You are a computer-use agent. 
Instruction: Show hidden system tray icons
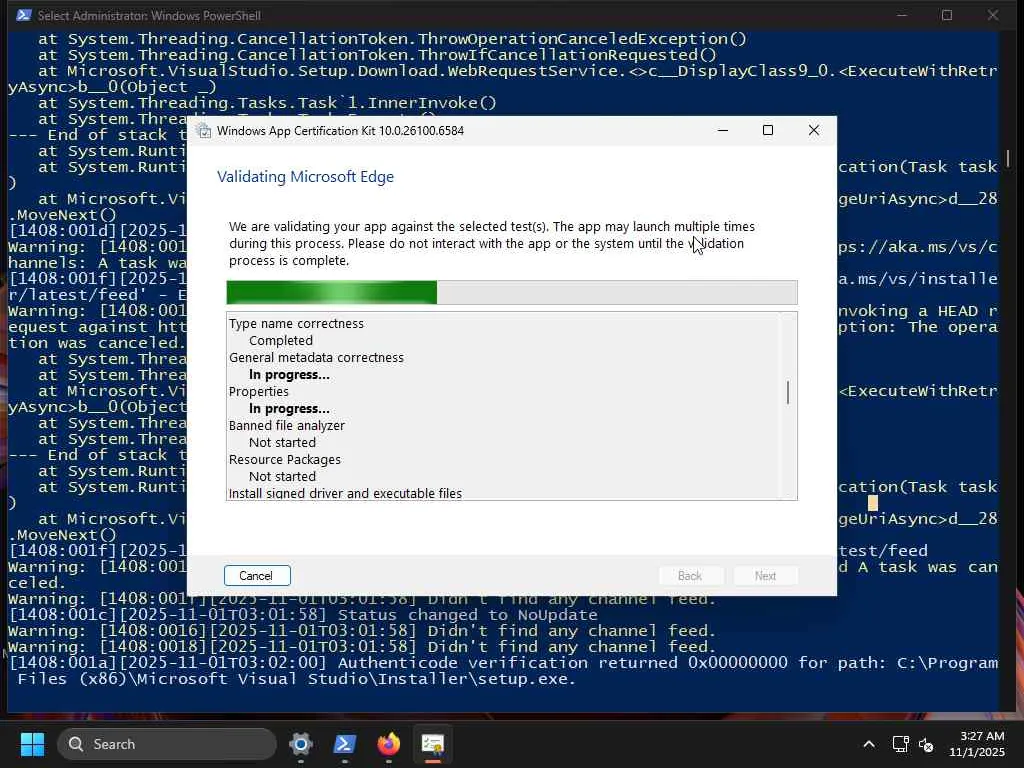869,744
